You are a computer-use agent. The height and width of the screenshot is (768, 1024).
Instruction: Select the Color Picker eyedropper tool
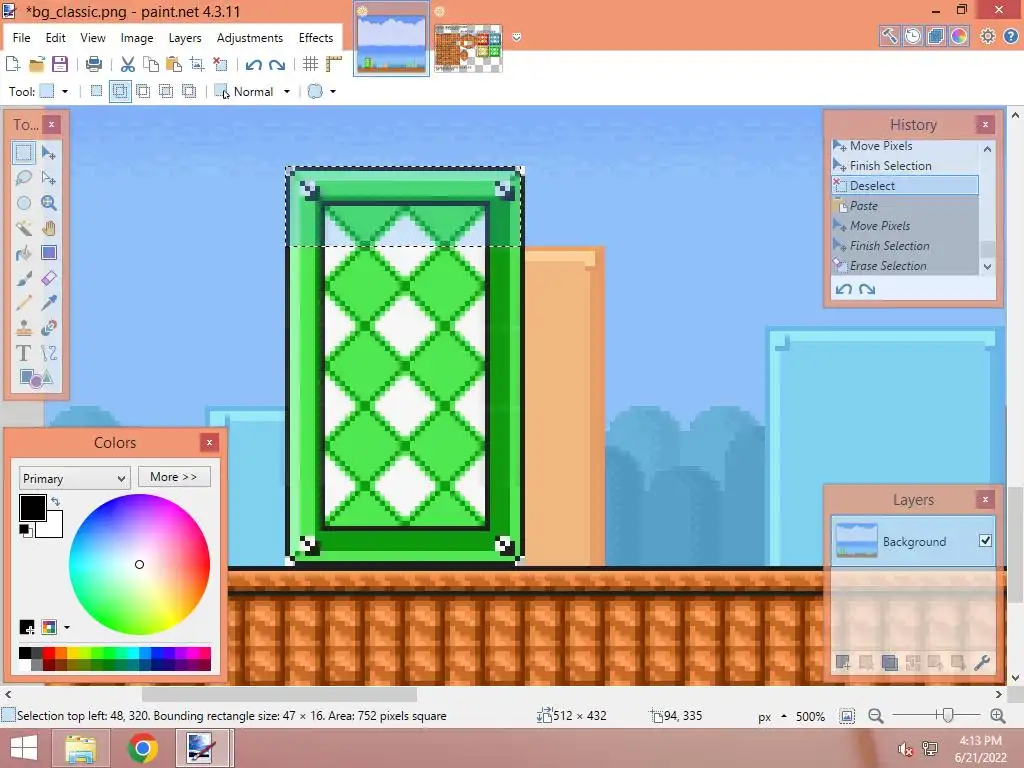(x=49, y=303)
